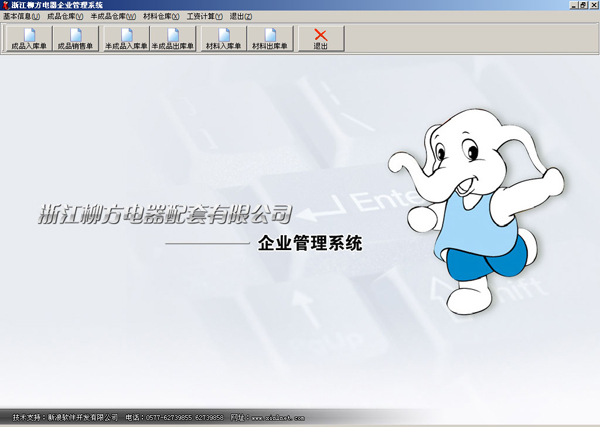This screenshot has width=600, height=427.
Task: Click the 成品销售单 document icon
Action: 77,39
